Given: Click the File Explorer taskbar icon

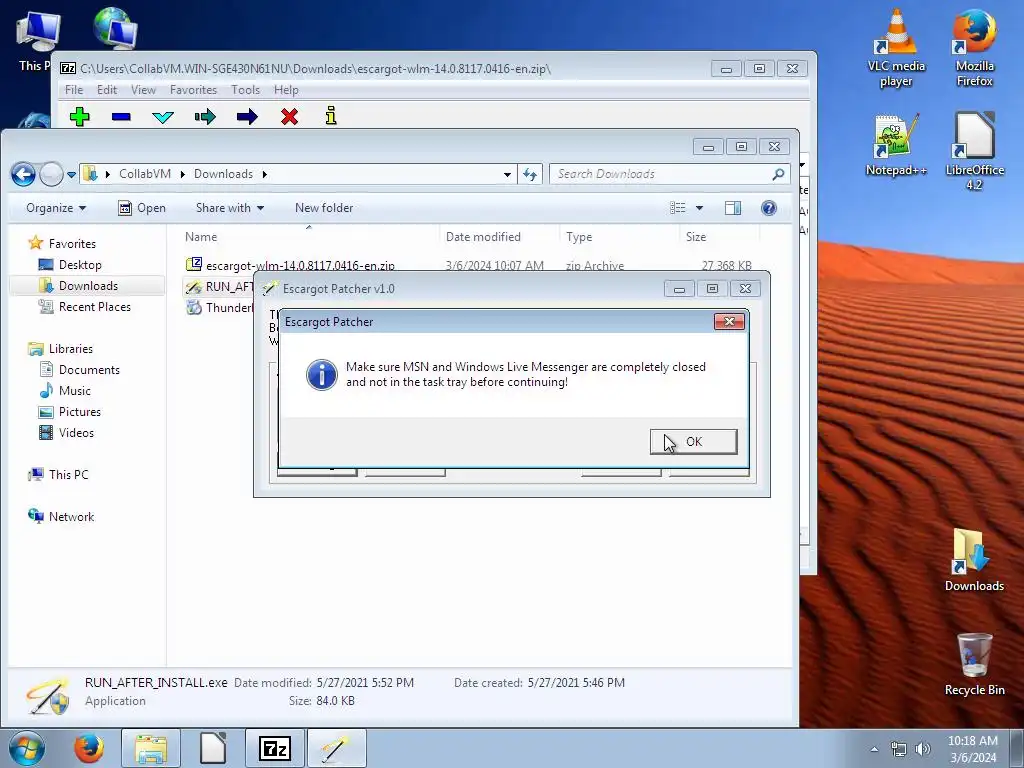Looking at the screenshot, I should pyautogui.click(x=151, y=748).
